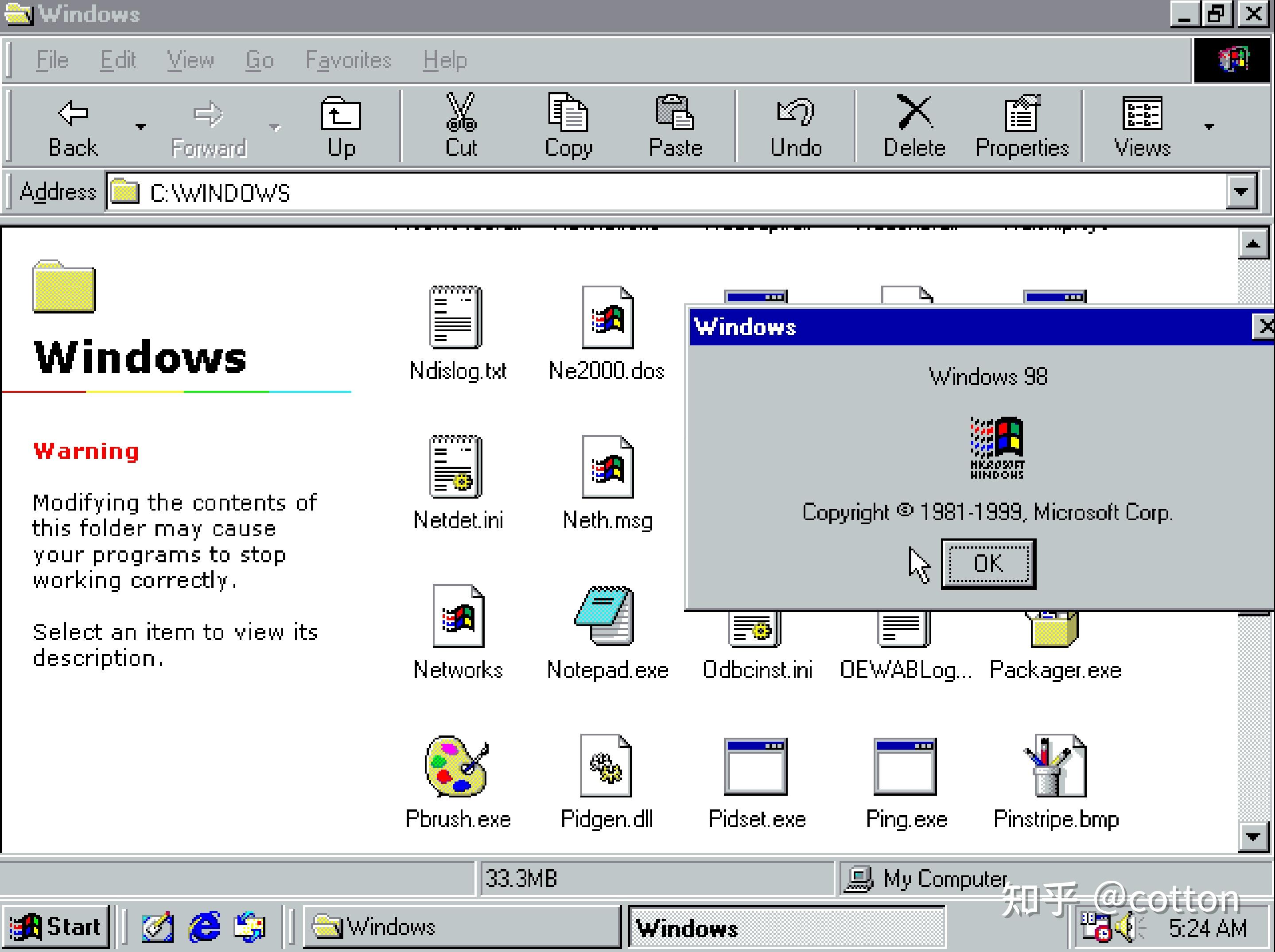1275x952 pixels.
Task: Select the Ne2000.dos file icon
Action: [607, 317]
